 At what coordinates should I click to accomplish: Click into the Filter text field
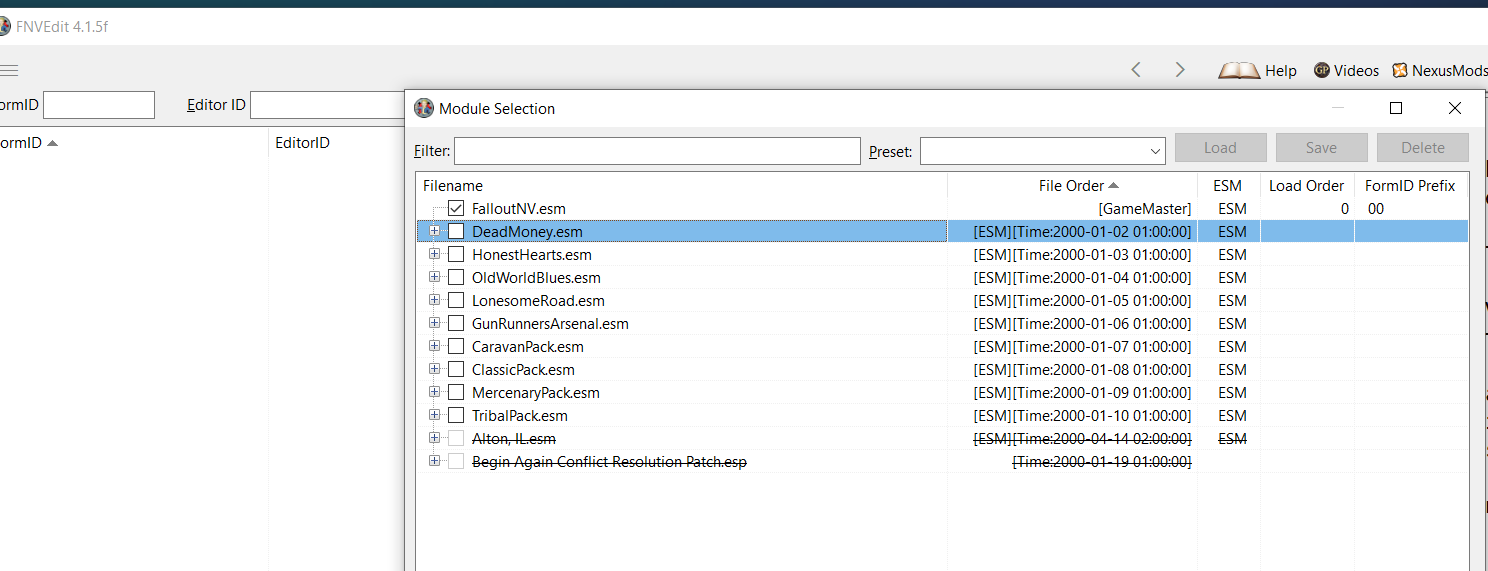[x=657, y=151]
